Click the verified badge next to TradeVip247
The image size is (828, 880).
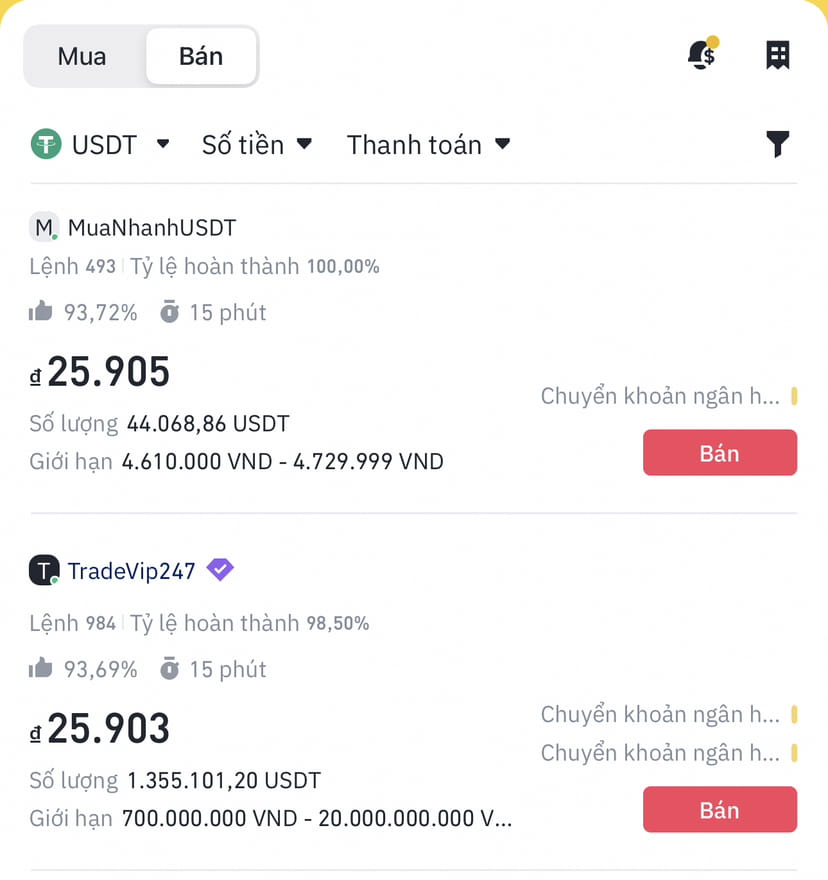(219, 570)
